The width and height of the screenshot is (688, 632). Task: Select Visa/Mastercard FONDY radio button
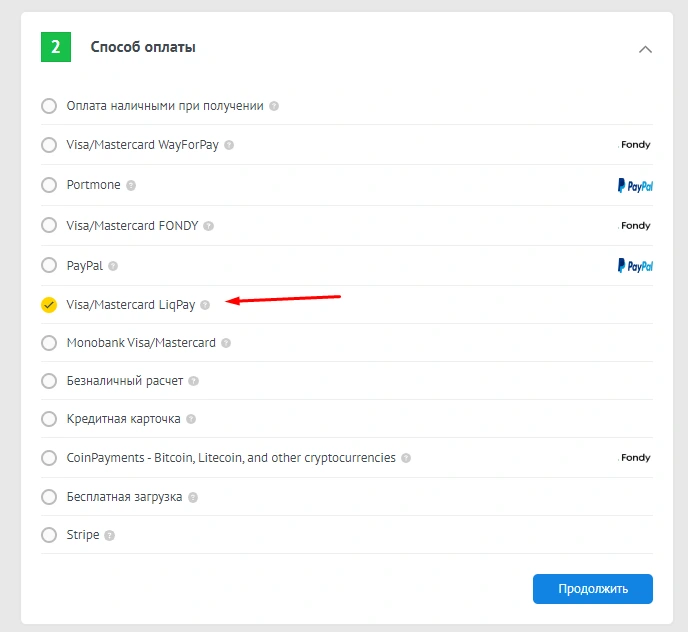(49, 225)
